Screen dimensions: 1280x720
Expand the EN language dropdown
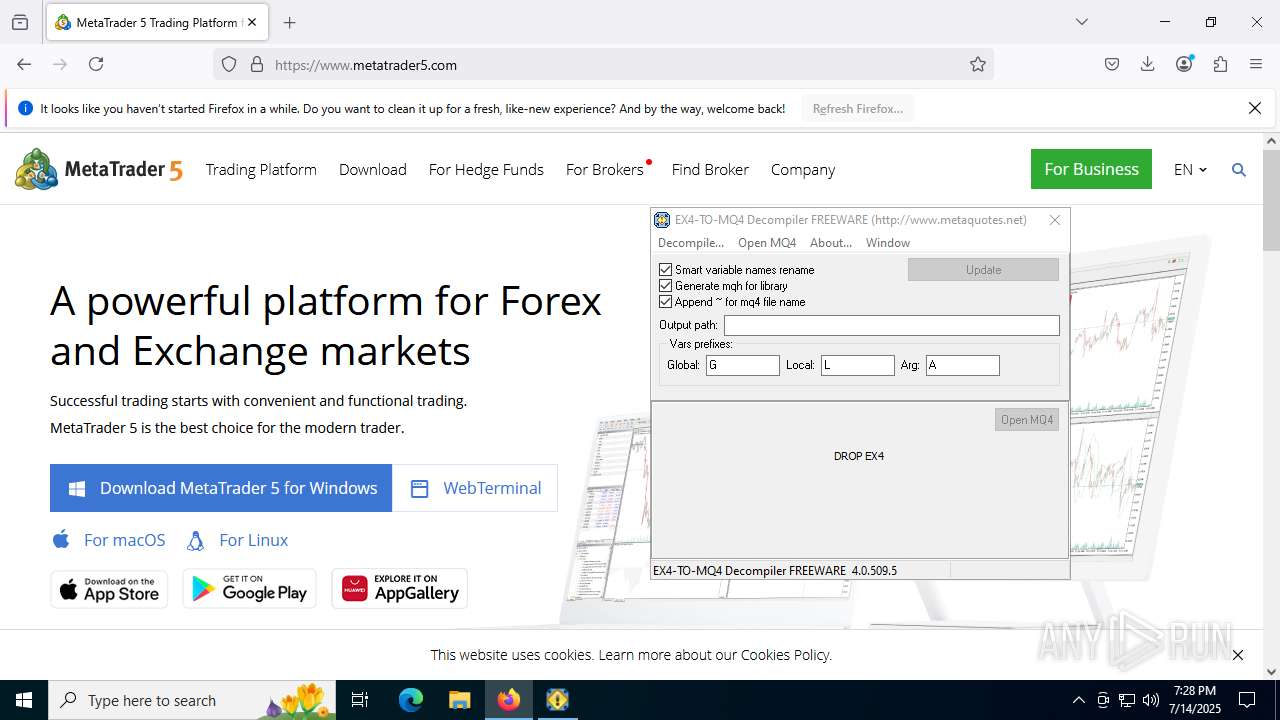coord(1190,170)
